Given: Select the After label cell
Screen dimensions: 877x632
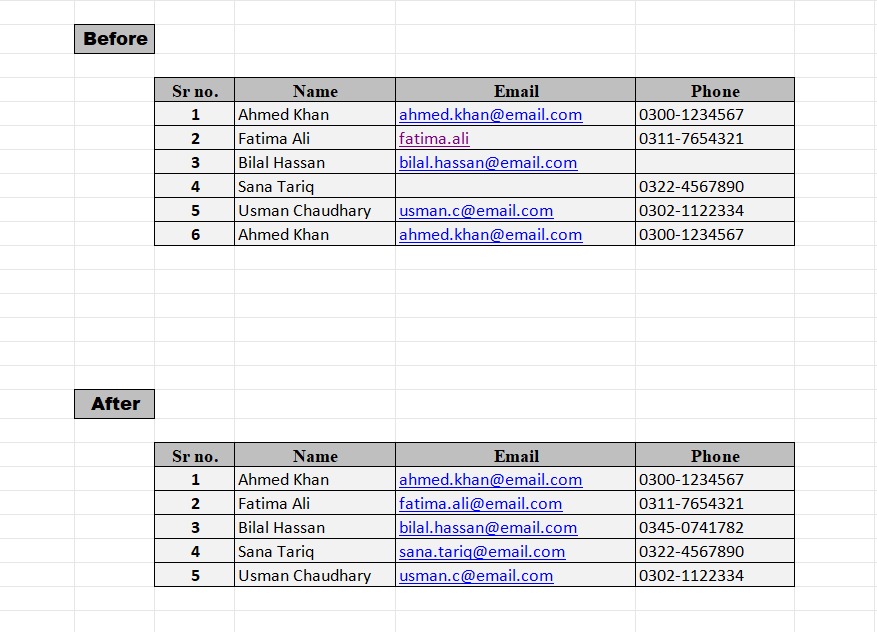Looking at the screenshot, I should pyautogui.click(x=115, y=404).
